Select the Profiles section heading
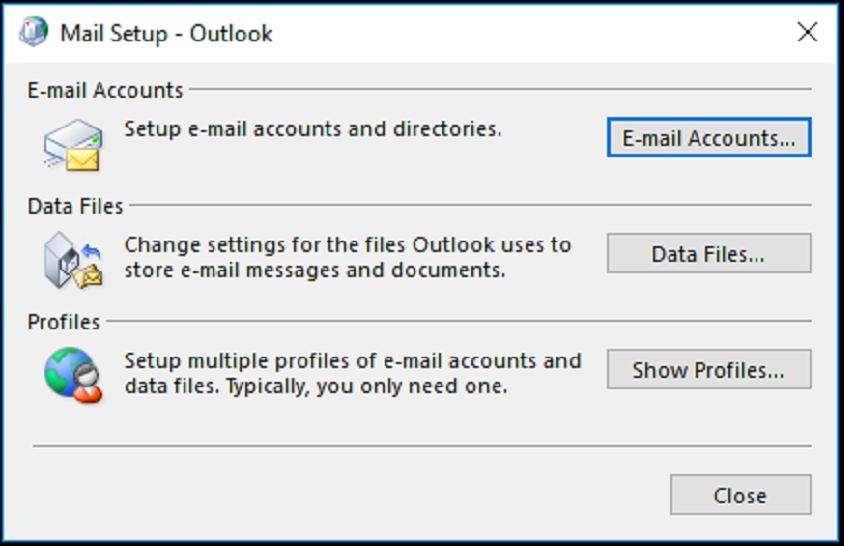The height and width of the screenshot is (546, 844). (x=64, y=322)
